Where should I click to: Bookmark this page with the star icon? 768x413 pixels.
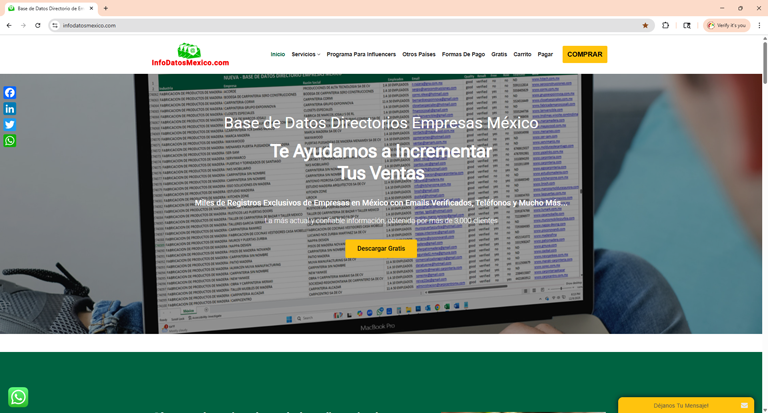pyautogui.click(x=645, y=25)
